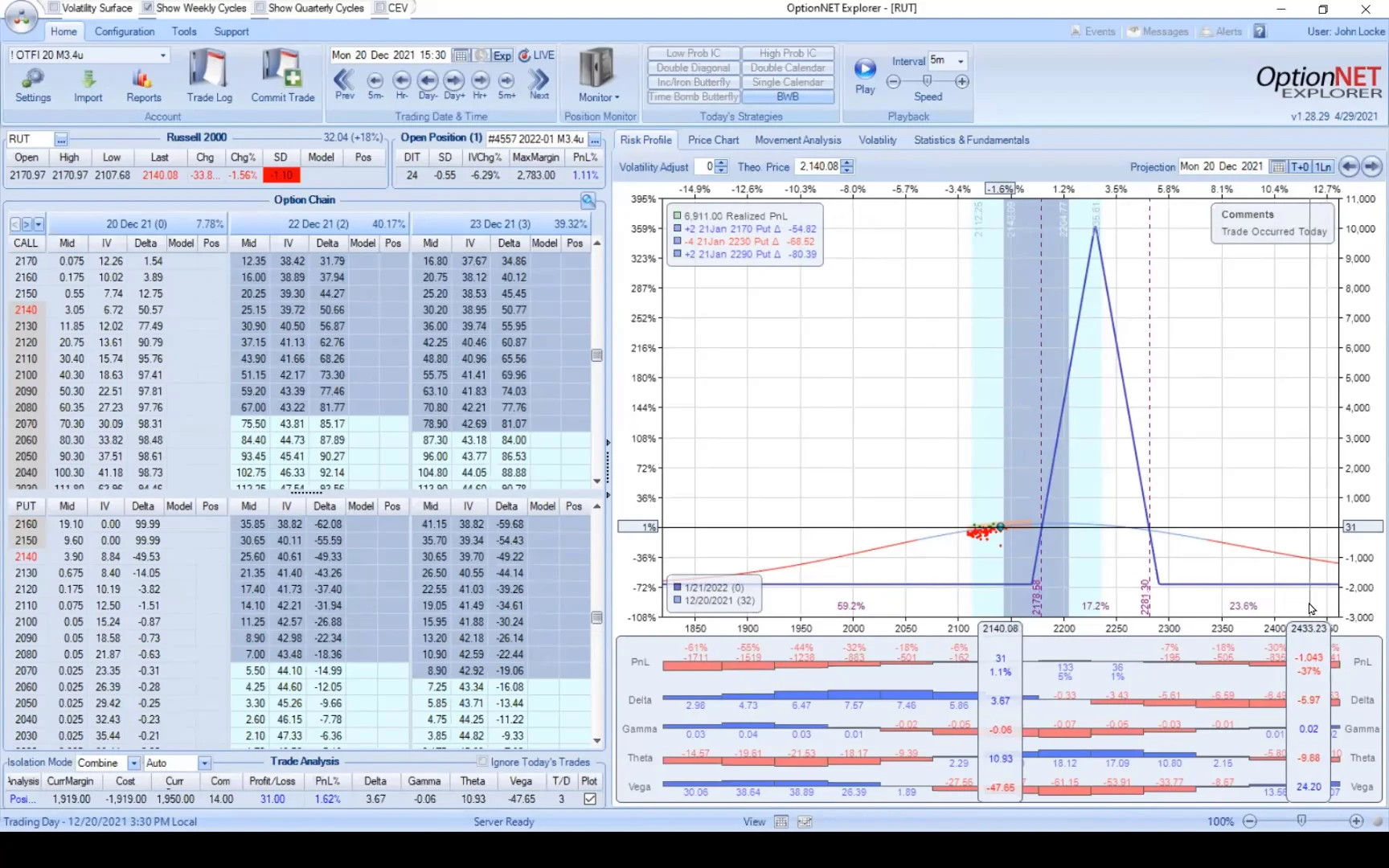This screenshot has width=1389, height=868.
Task: Toggle the 1Ln projection button
Action: coord(1323,166)
